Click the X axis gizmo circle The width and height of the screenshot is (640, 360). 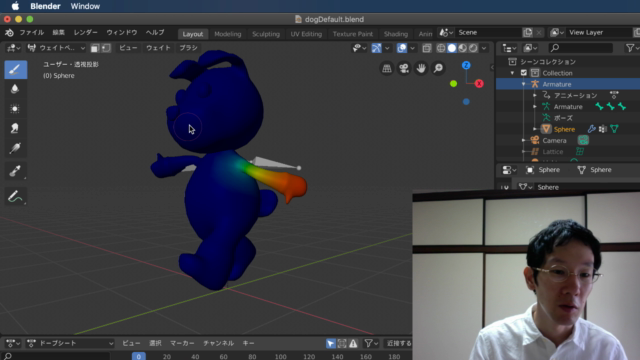pos(479,84)
